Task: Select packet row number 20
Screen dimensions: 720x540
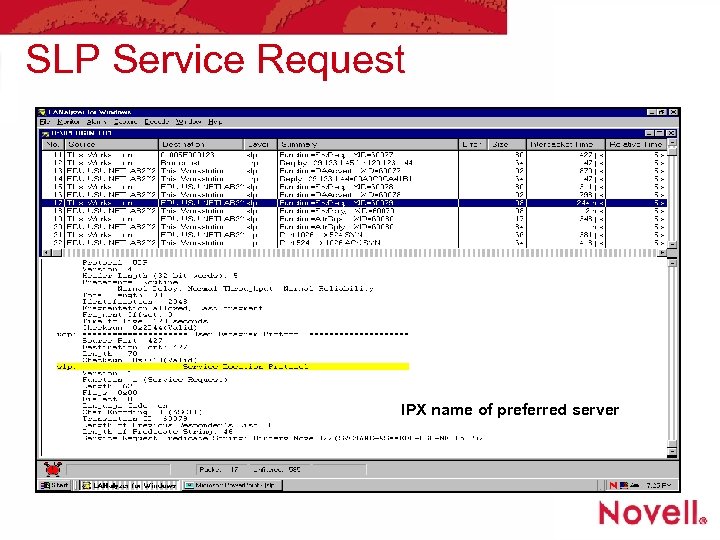Action: point(354,227)
